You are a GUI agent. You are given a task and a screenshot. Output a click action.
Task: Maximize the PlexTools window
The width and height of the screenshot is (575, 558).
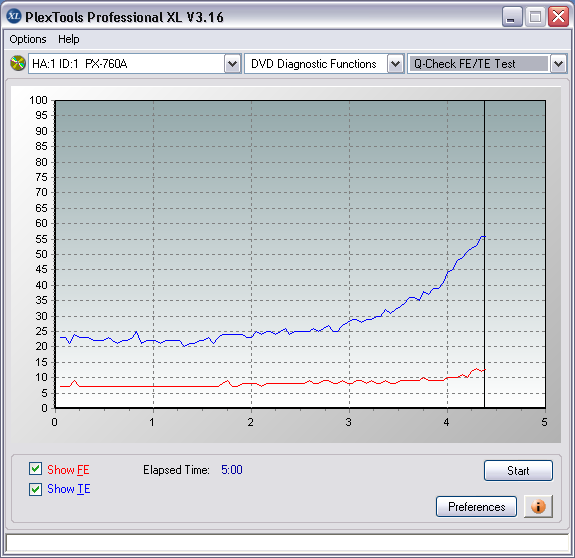click(x=535, y=17)
